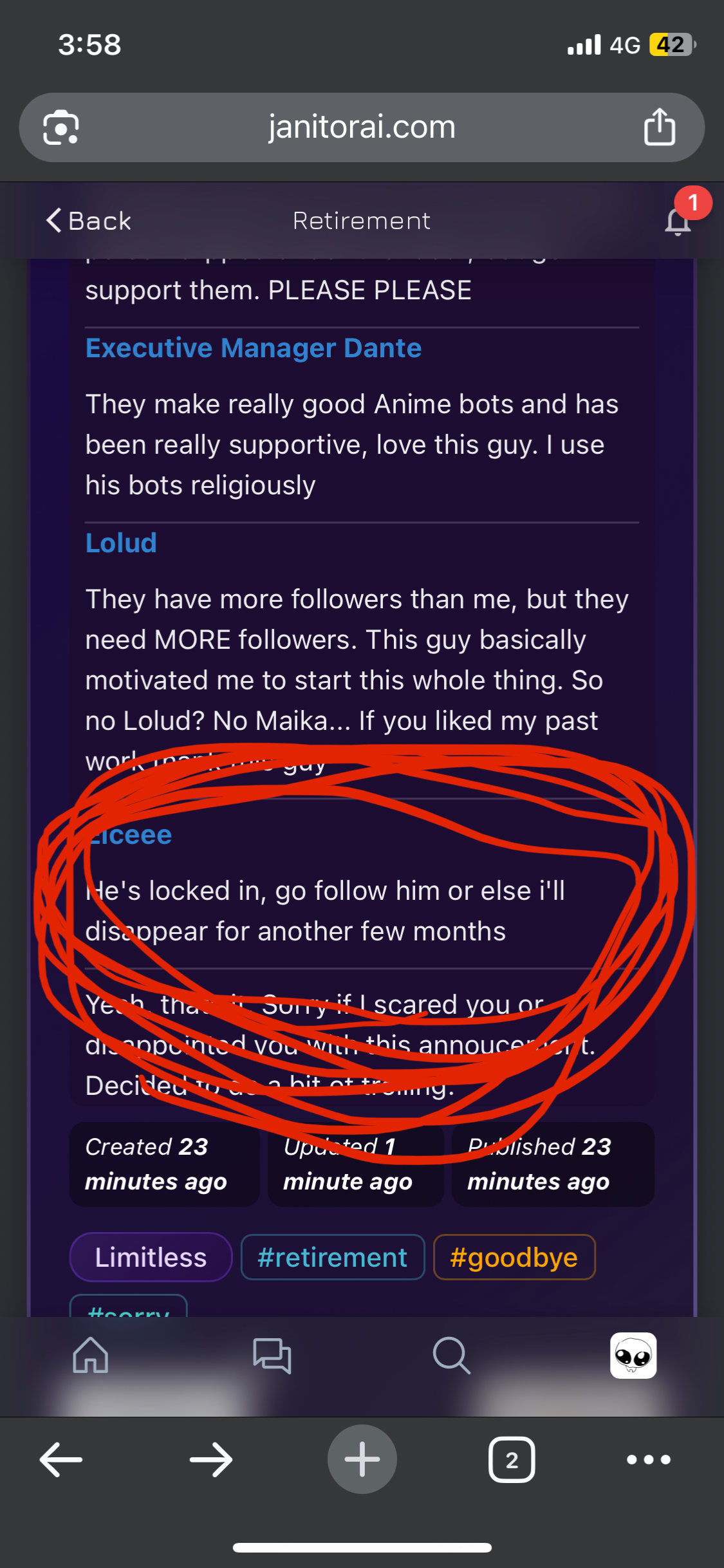The image size is (724, 1568).
Task: Select the #retirement tag
Action: pos(333,1257)
